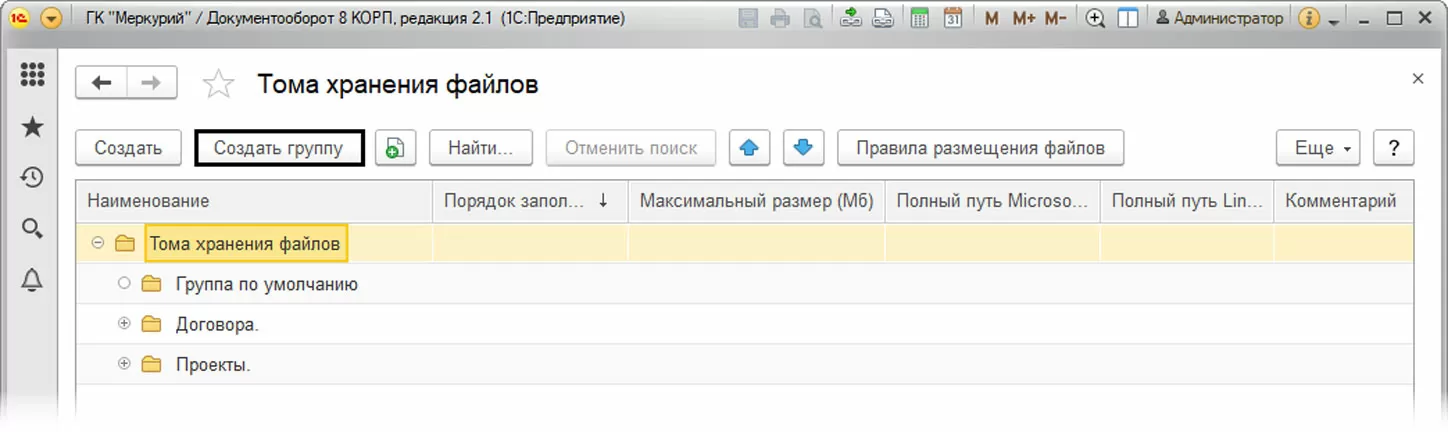
Task: Add this page to favorites star
Action: click(x=218, y=85)
